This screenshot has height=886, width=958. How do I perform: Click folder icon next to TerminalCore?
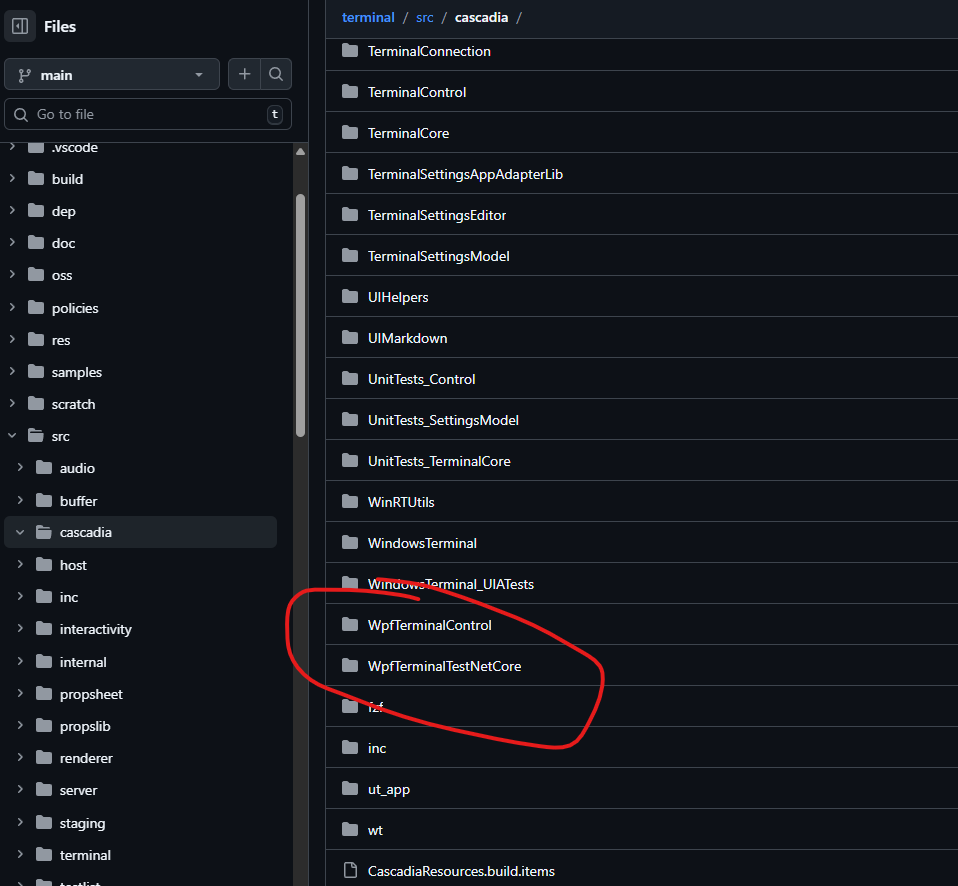click(349, 133)
